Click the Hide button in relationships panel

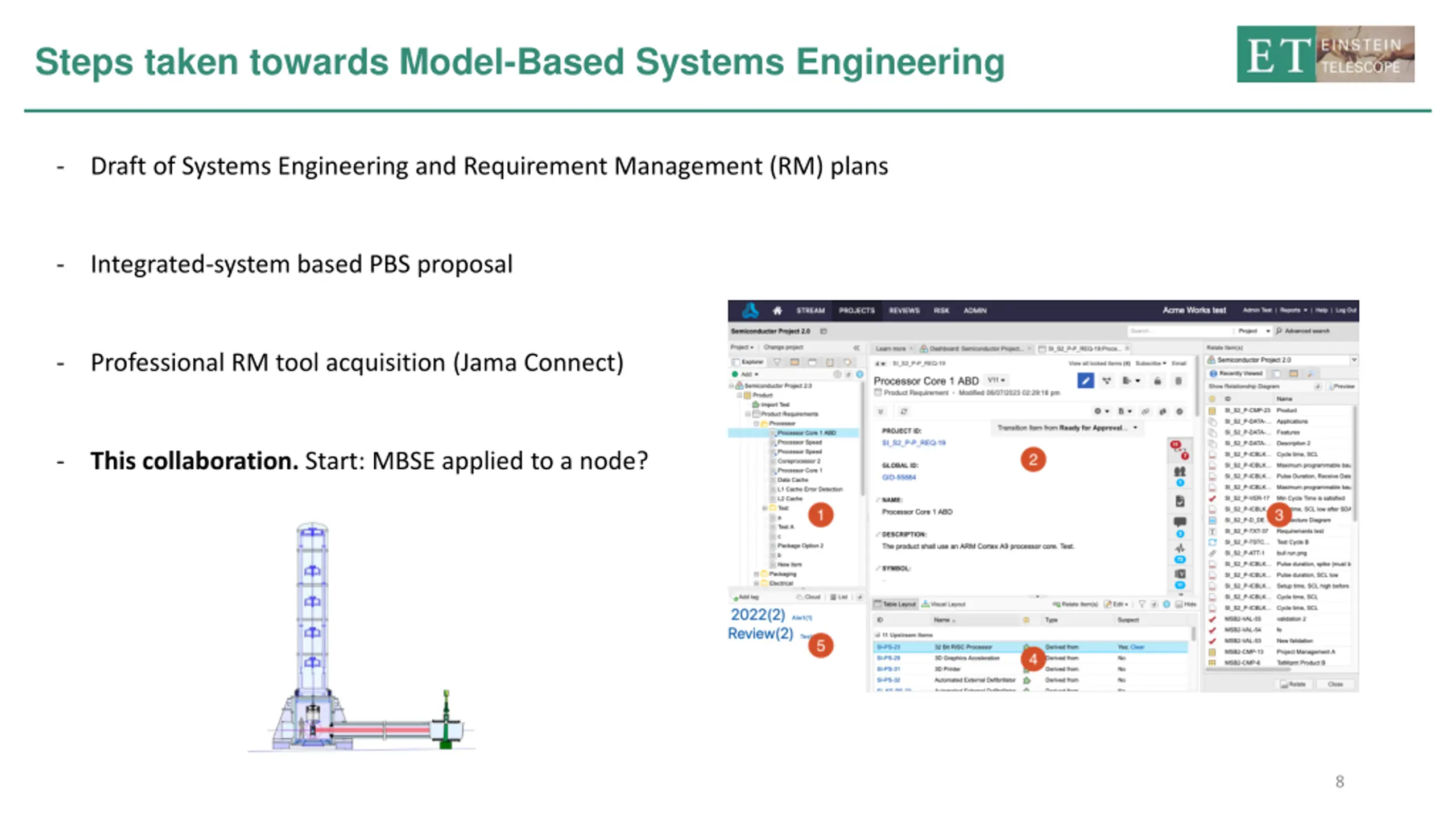(1186, 604)
